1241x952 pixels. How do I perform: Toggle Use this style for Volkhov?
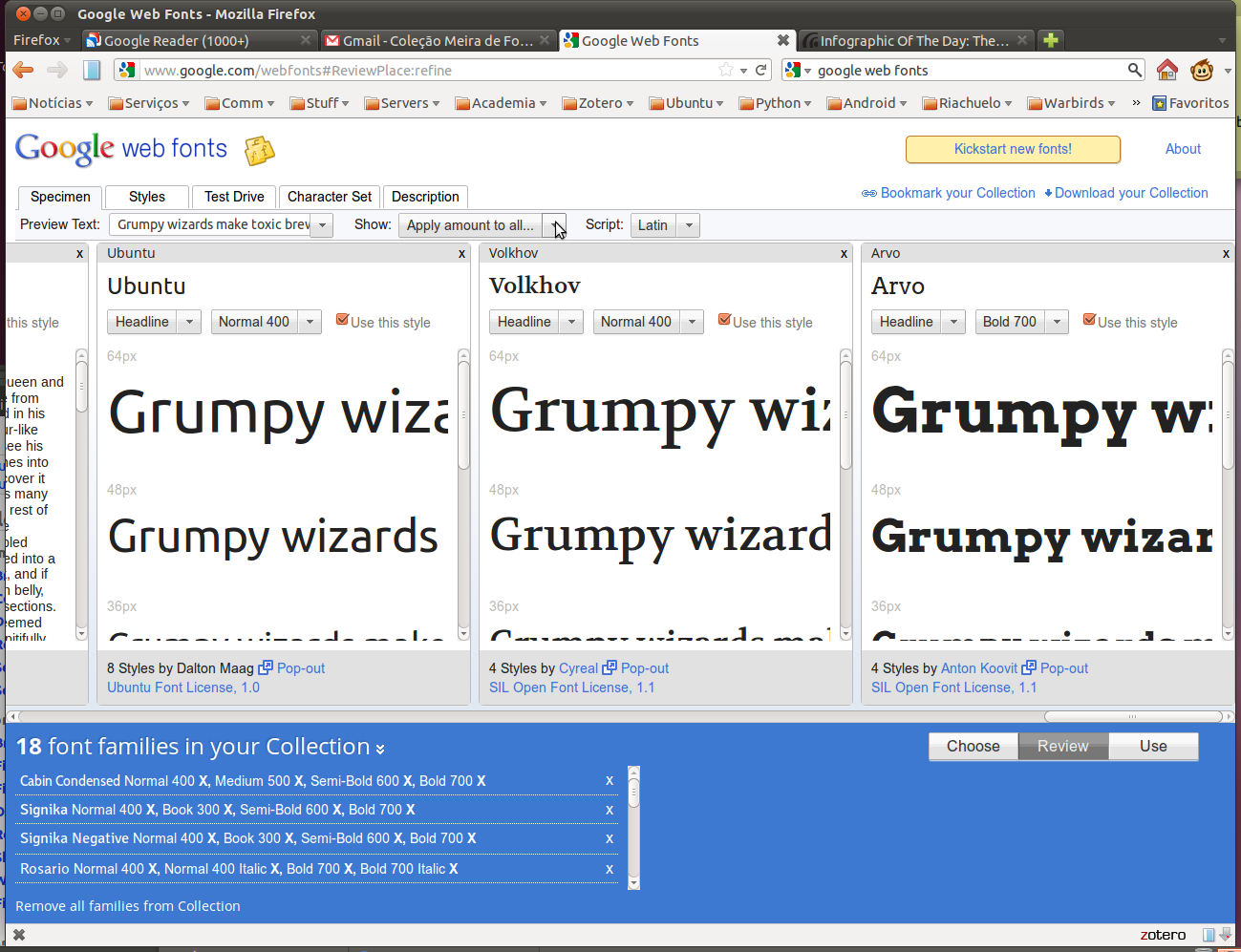[x=724, y=320]
